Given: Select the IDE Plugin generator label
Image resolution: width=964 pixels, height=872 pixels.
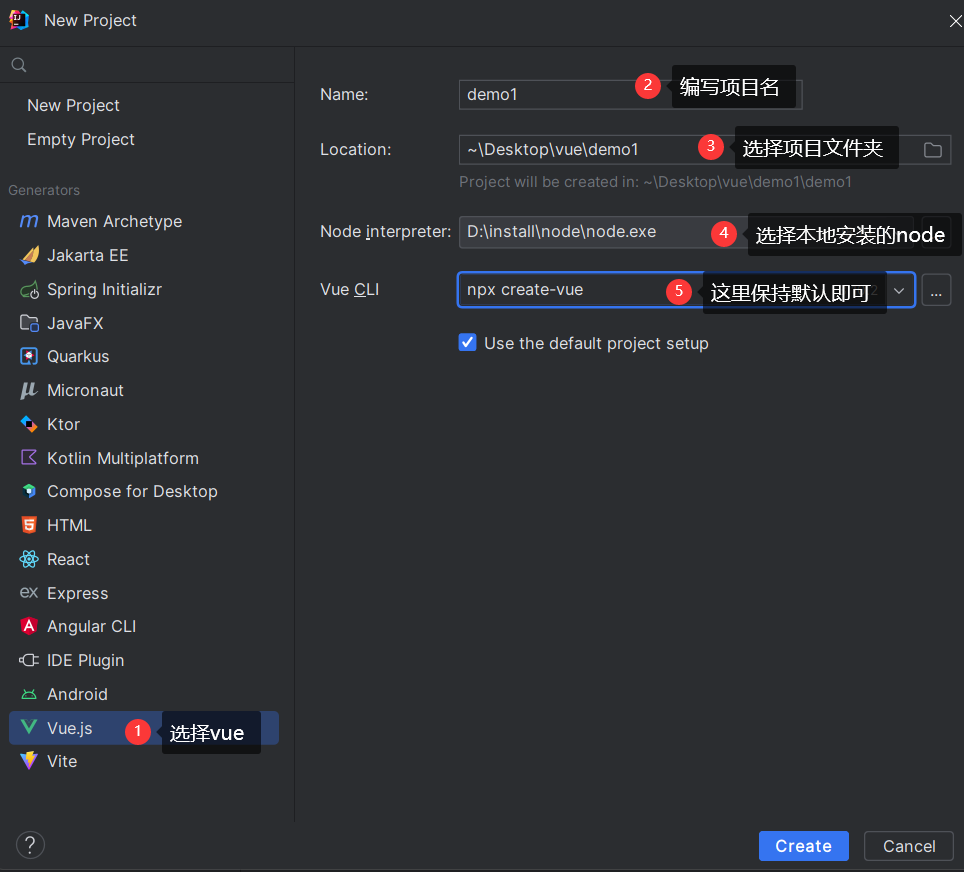Looking at the screenshot, I should point(85,660).
